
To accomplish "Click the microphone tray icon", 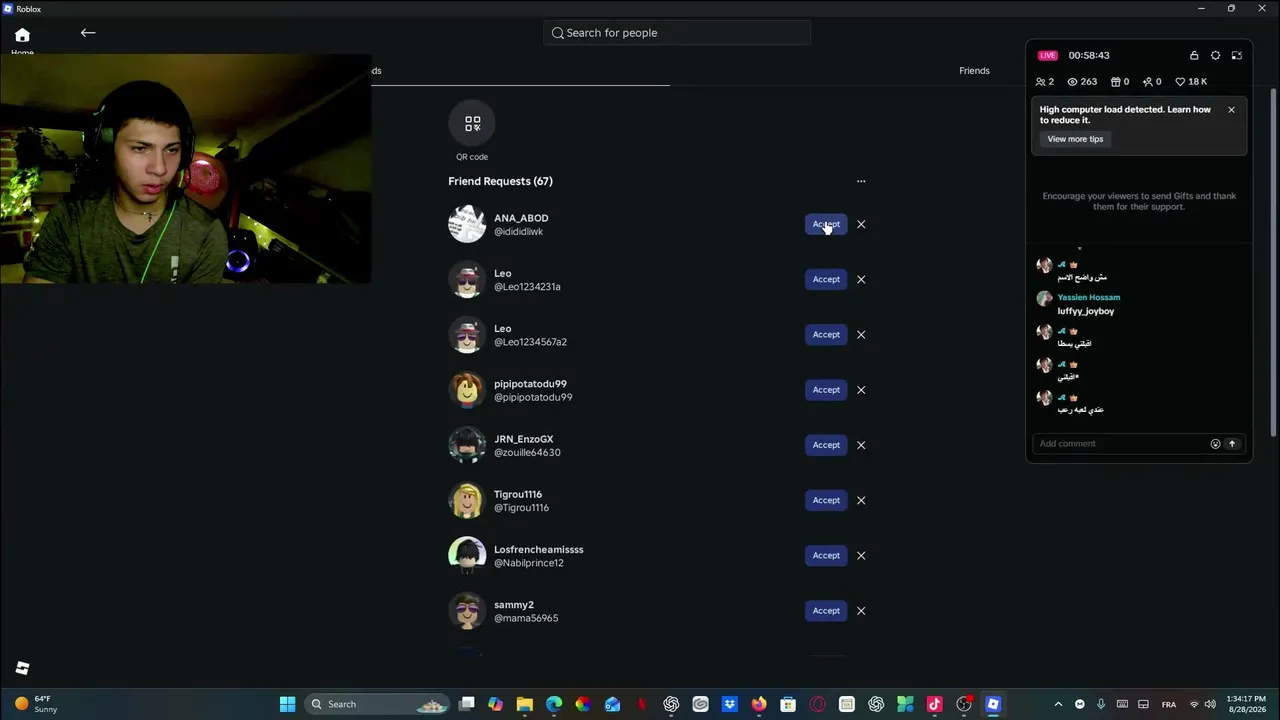I will [1101, 704].
